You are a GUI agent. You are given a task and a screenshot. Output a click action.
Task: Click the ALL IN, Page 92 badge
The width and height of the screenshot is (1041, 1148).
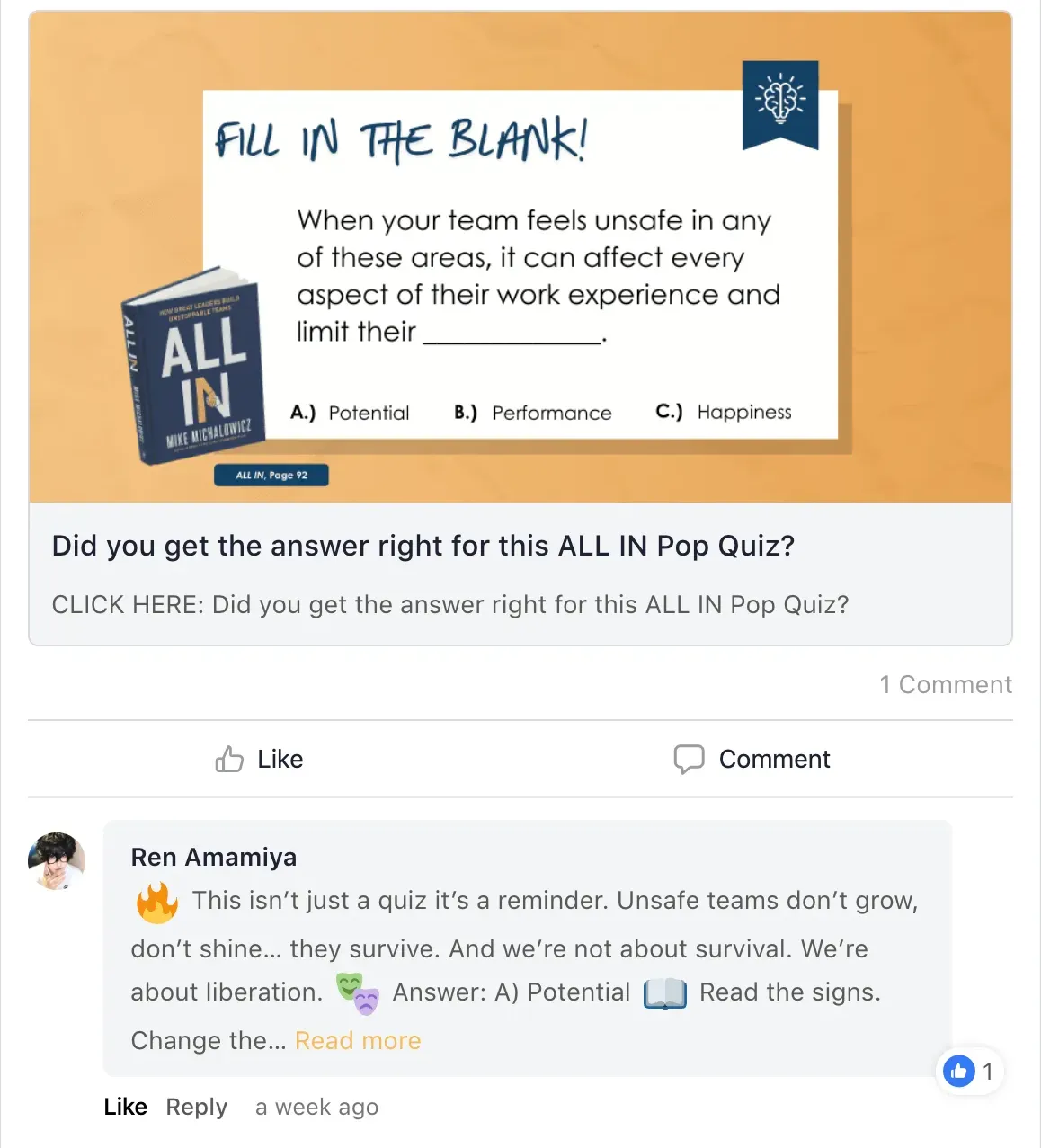pos(271,475)
